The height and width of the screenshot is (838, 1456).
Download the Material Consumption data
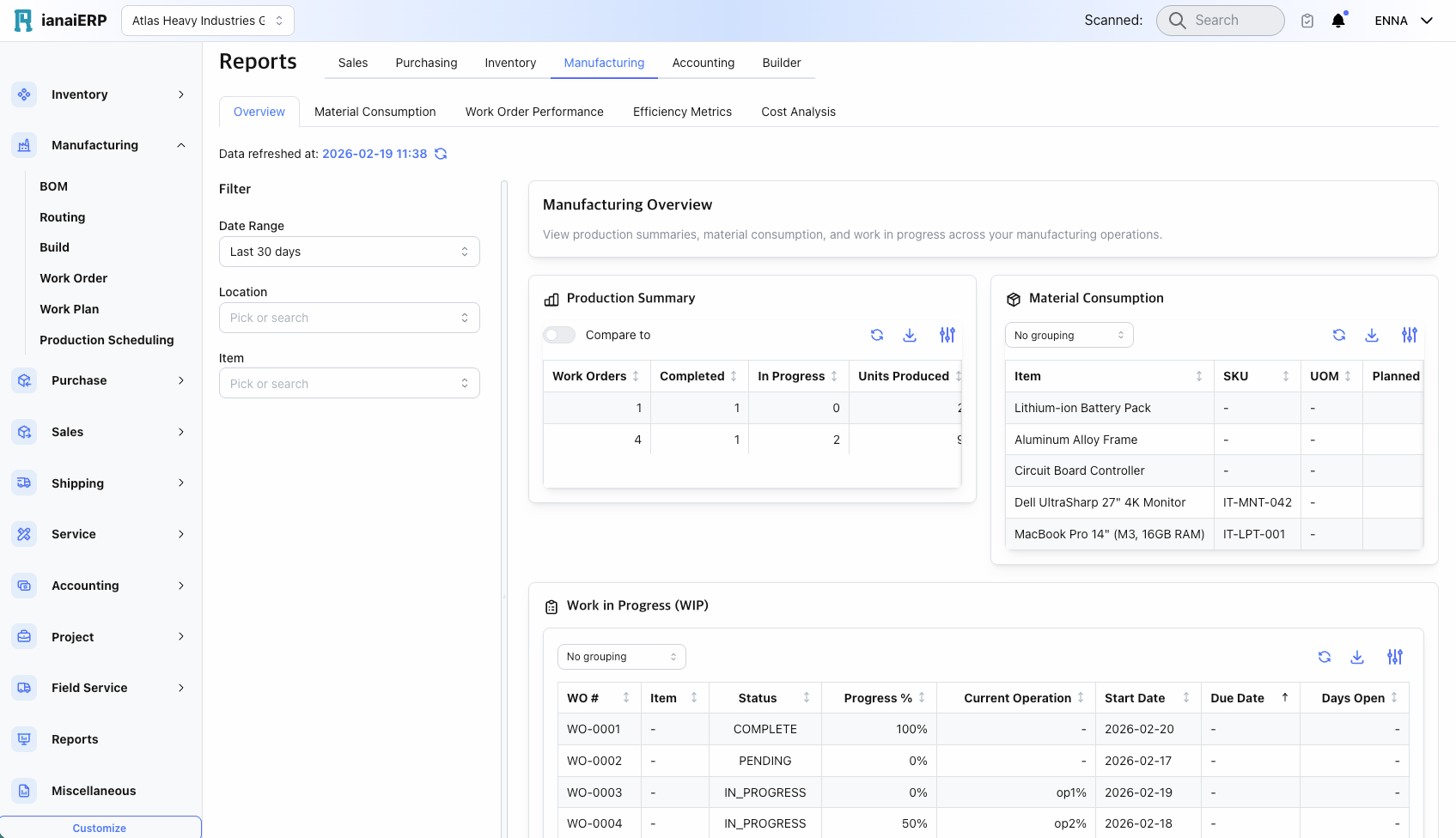pyautogui.click(x=1372, y=335)
